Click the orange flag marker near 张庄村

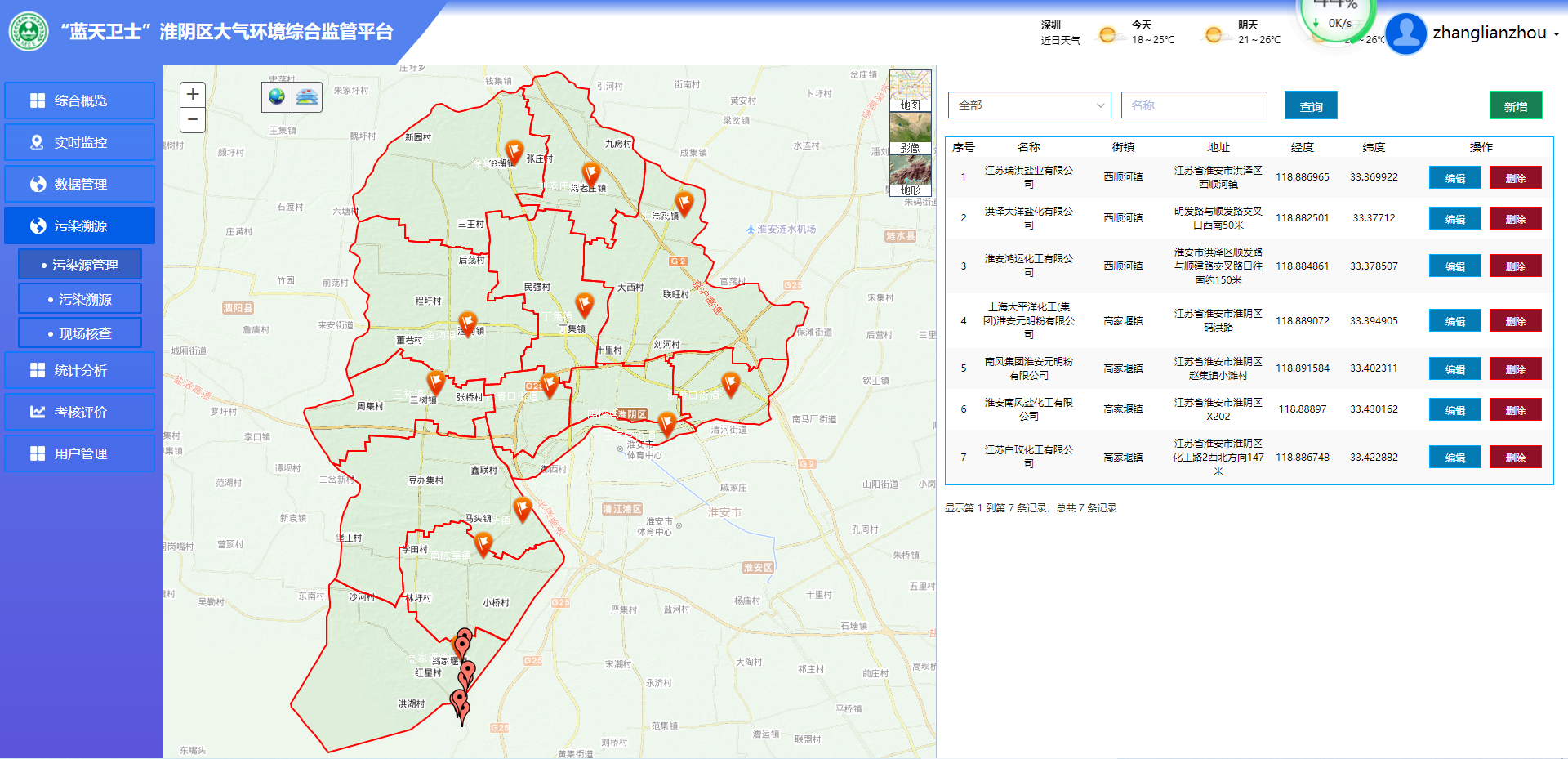tap(514, 150)
